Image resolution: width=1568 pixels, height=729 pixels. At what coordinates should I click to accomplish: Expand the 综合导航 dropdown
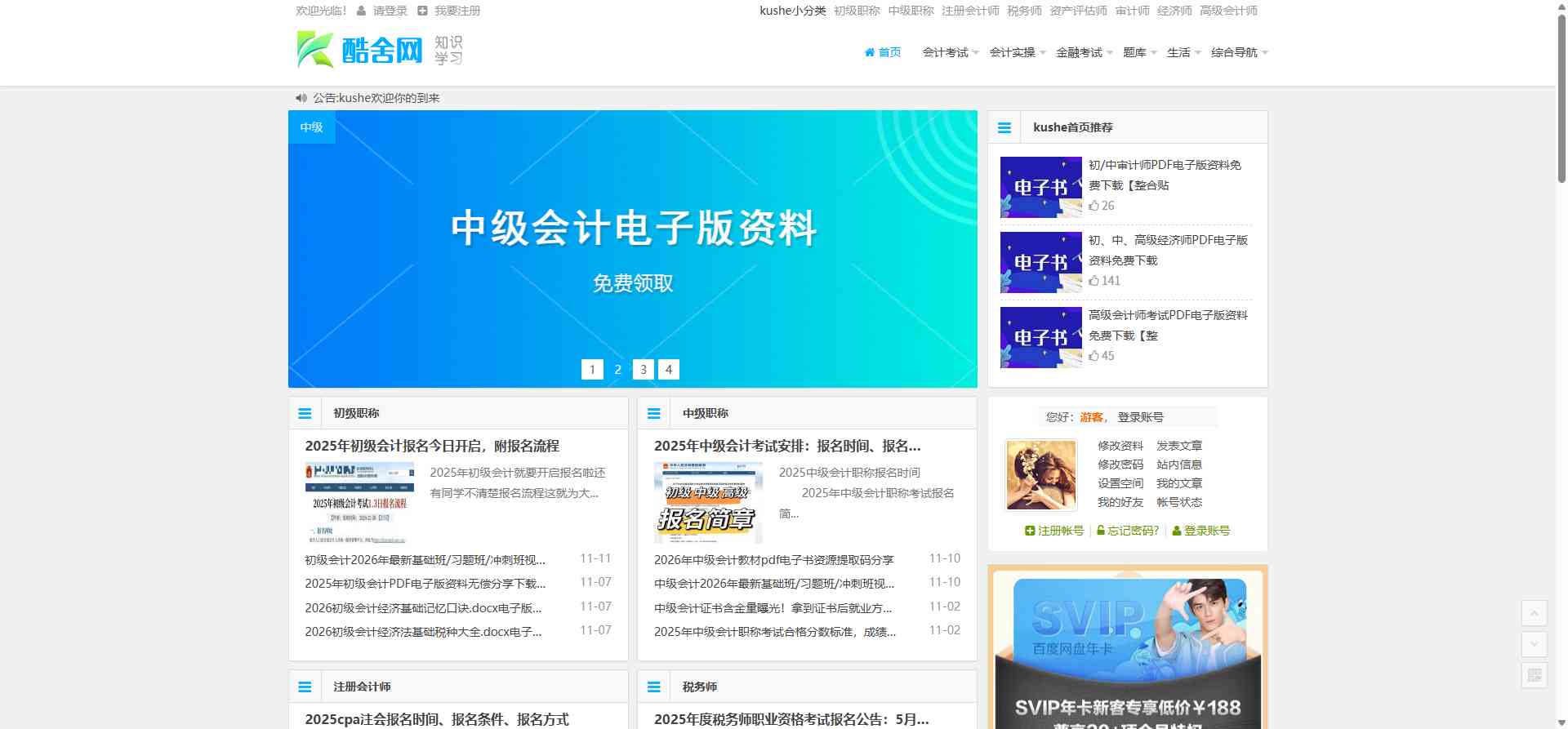(x=1239, y=52)
